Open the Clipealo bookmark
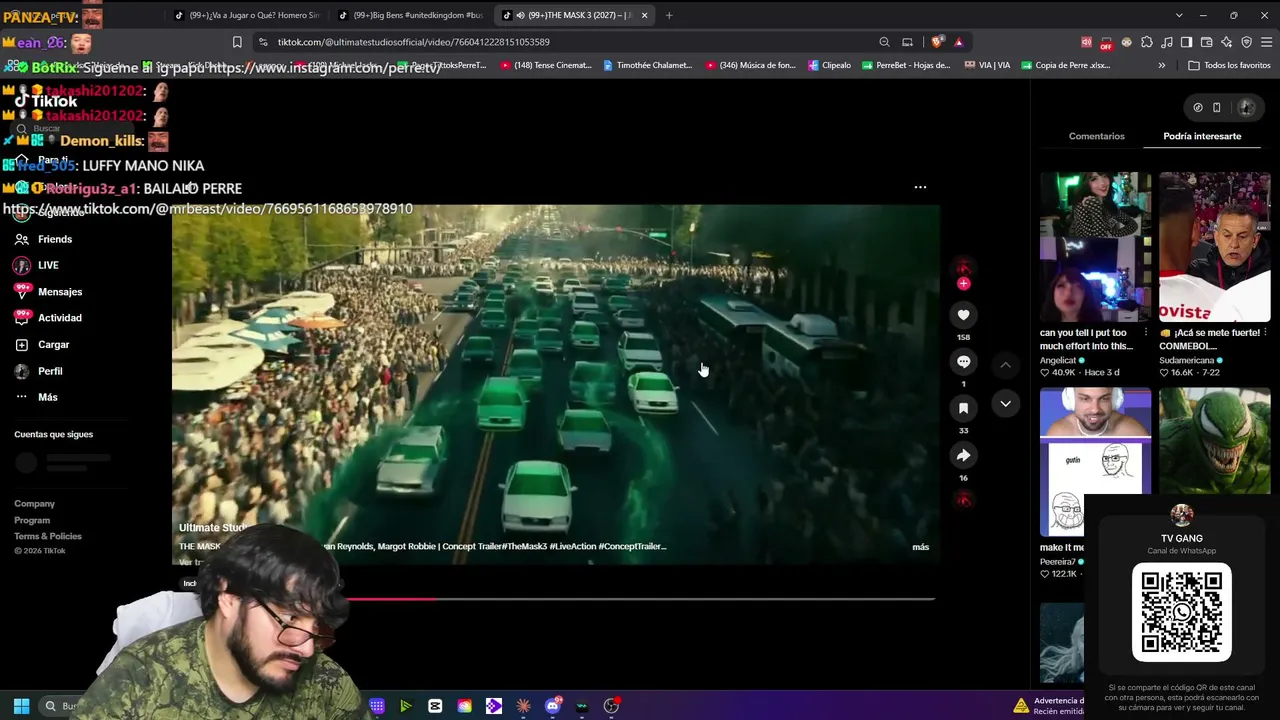 [829, 65]
